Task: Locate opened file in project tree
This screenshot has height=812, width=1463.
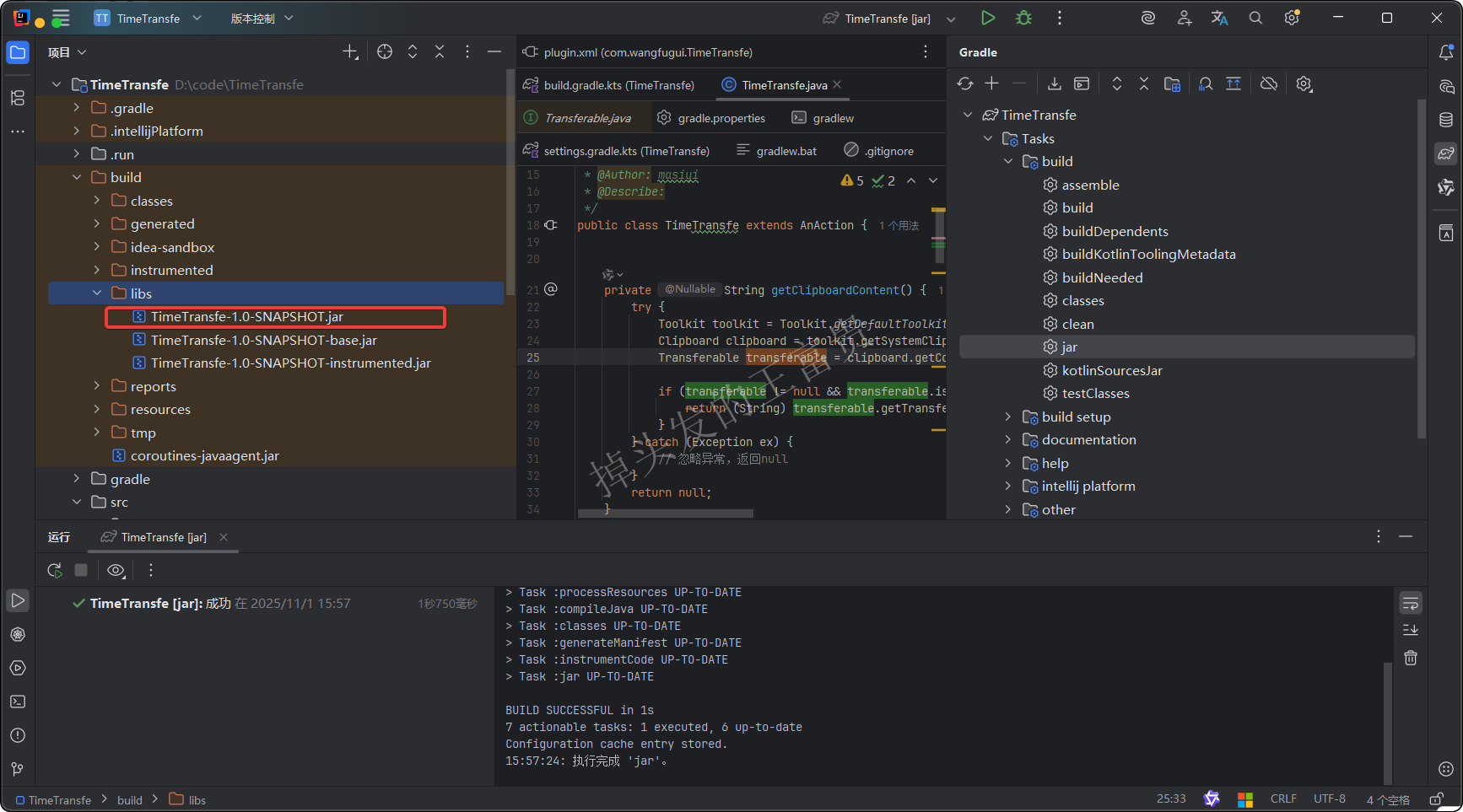Action: click(x=385, y=52)
